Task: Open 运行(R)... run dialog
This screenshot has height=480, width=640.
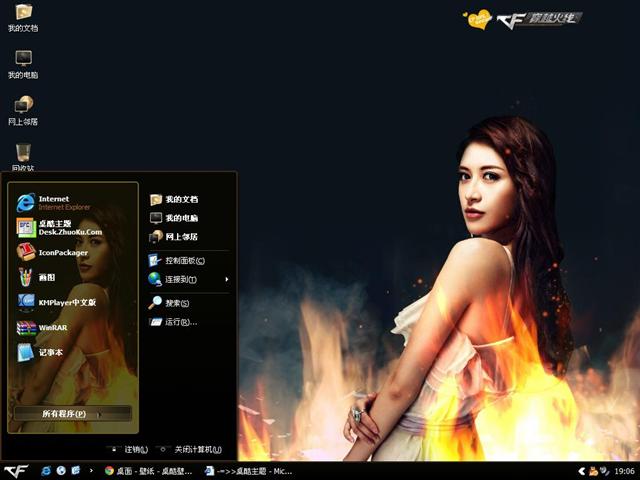Action: (x=173, y=322)
